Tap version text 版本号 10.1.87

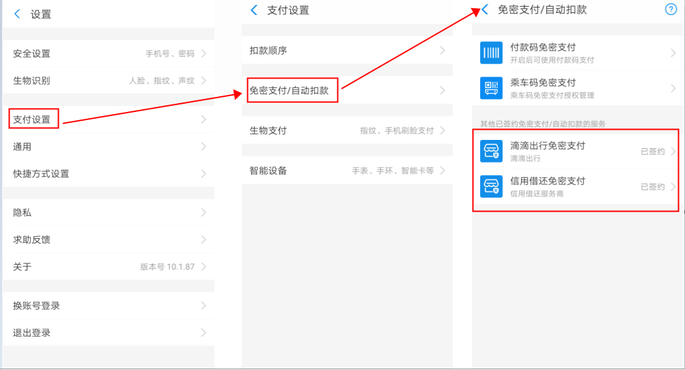pos(167,266)
